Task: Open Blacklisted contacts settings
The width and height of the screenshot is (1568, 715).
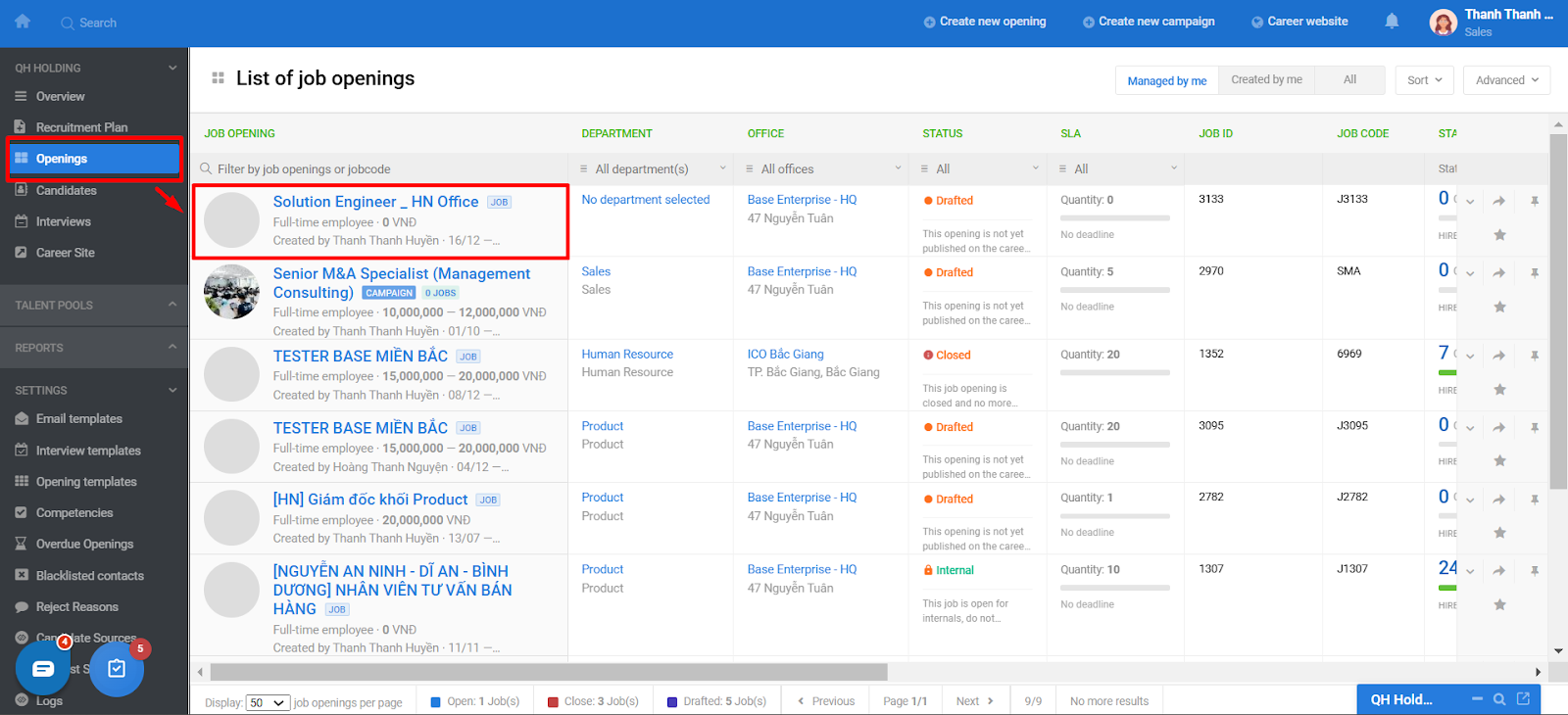Action: 89,576
